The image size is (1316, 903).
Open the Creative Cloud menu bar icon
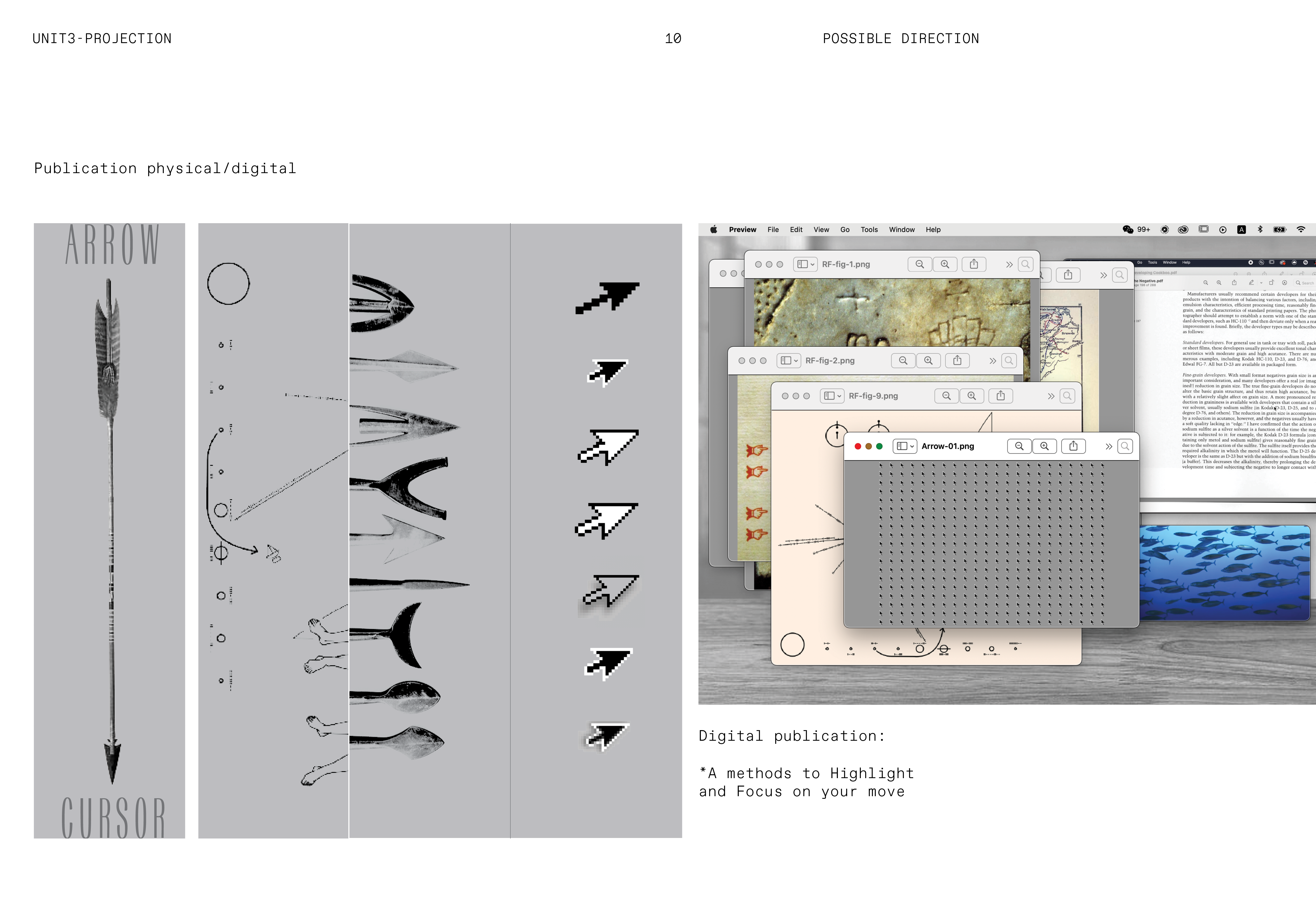point(1183,230)
